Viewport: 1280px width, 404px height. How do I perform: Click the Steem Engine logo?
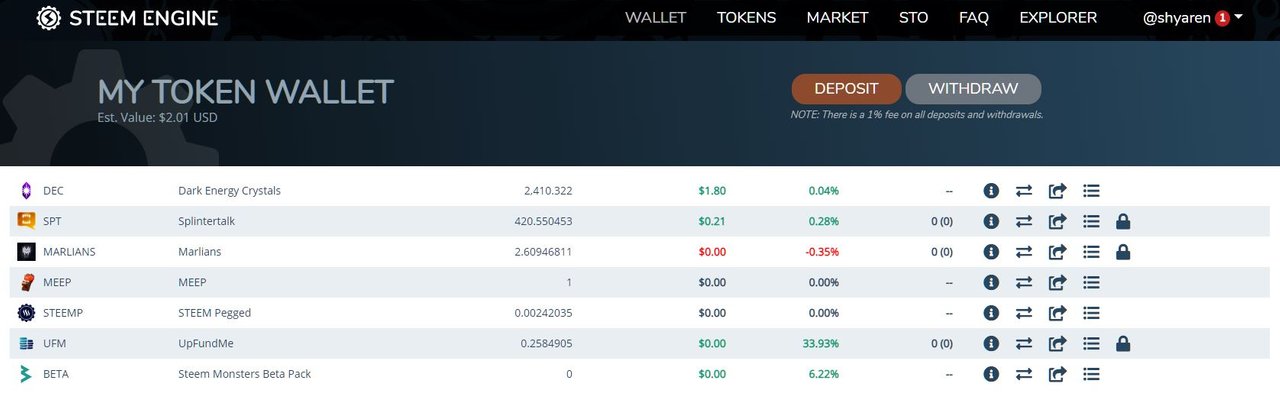127,18
